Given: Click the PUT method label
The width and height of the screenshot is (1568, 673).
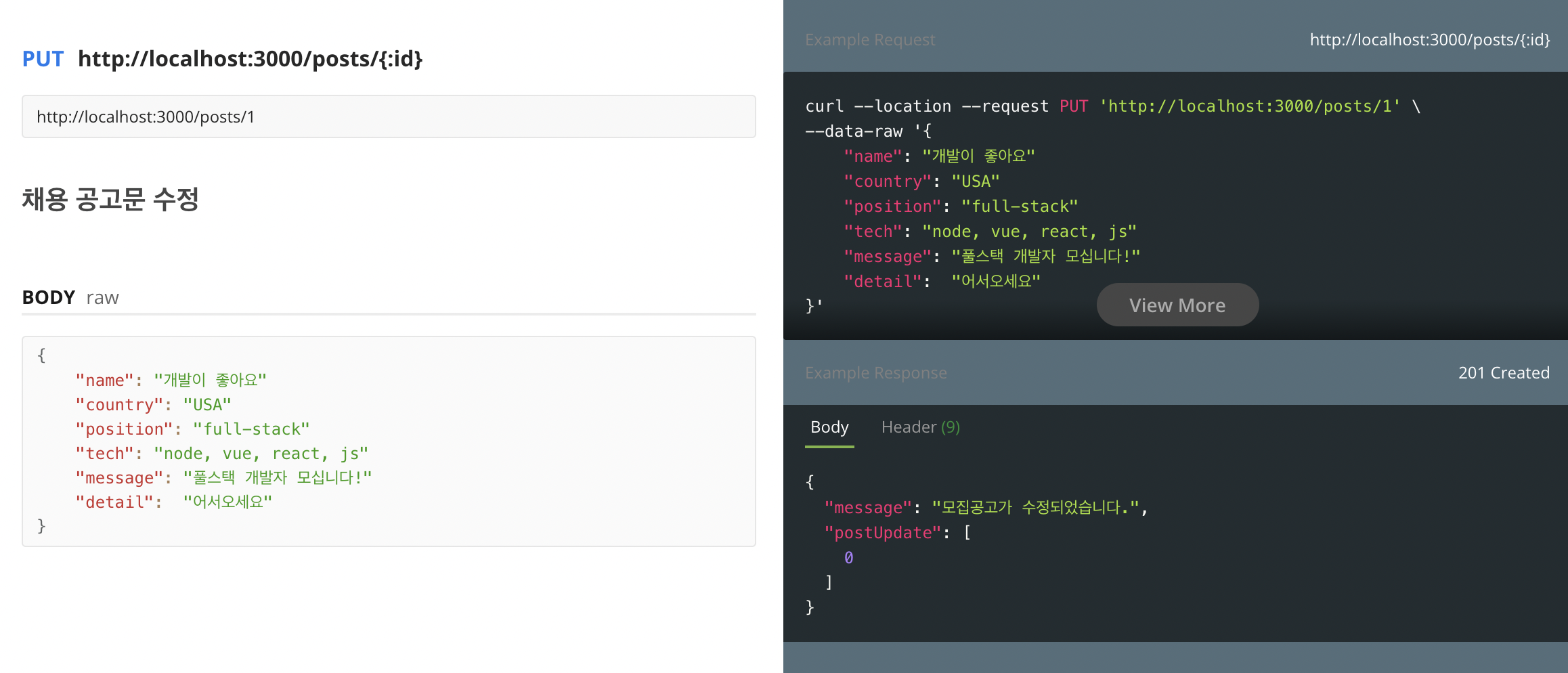Looking at the screenshot, I should coord(43,59).
